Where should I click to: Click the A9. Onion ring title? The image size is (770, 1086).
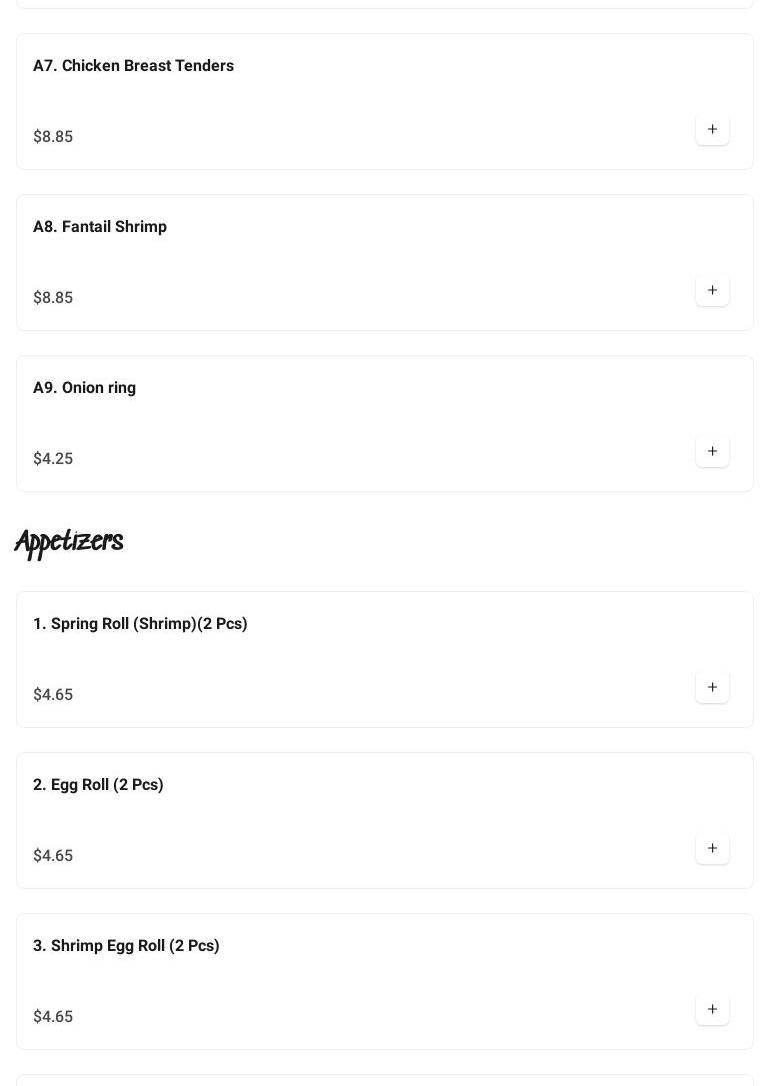[84, 388]
